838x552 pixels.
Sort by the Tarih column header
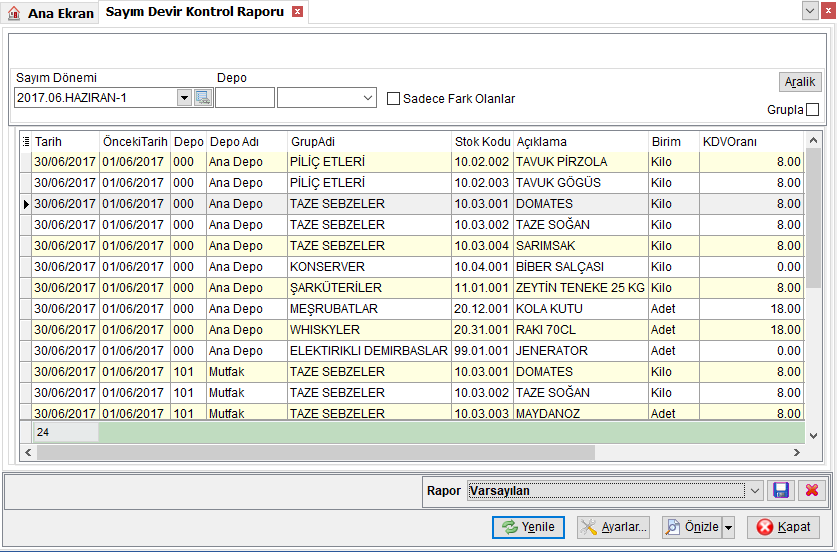[x=65, y=142]
